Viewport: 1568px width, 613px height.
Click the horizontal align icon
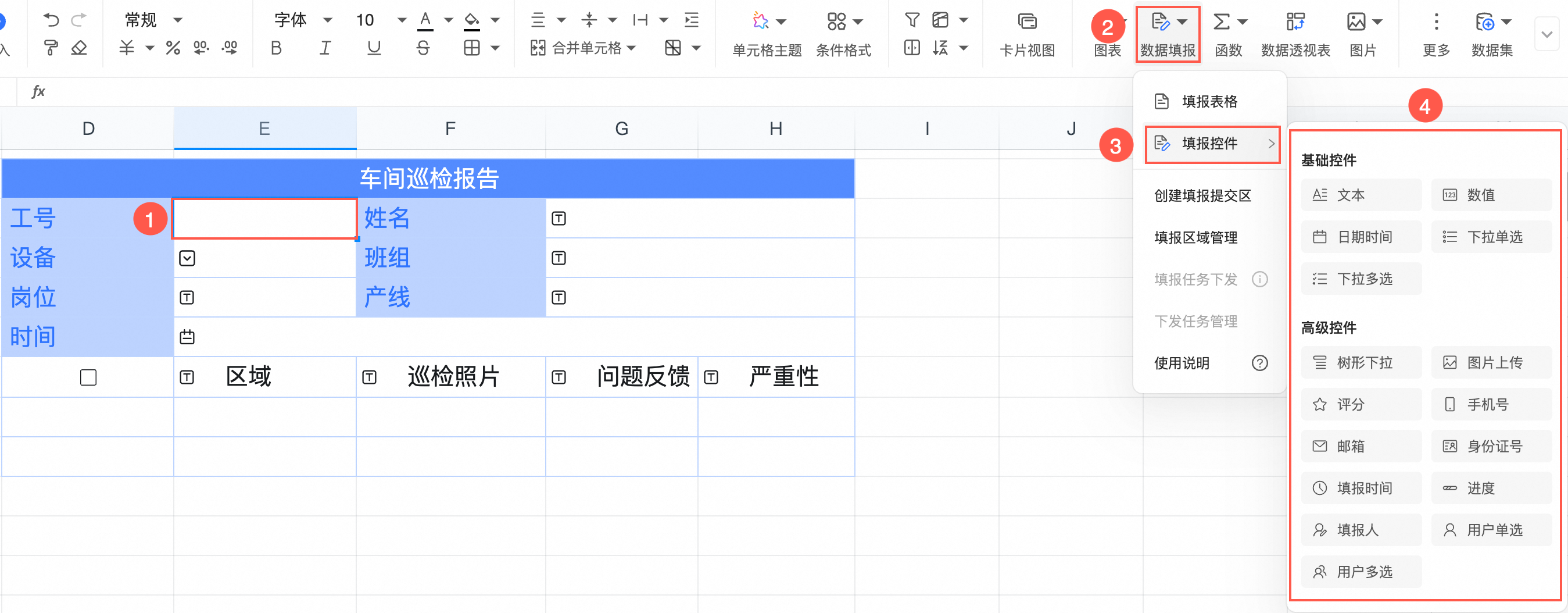[x=538, y=20]
